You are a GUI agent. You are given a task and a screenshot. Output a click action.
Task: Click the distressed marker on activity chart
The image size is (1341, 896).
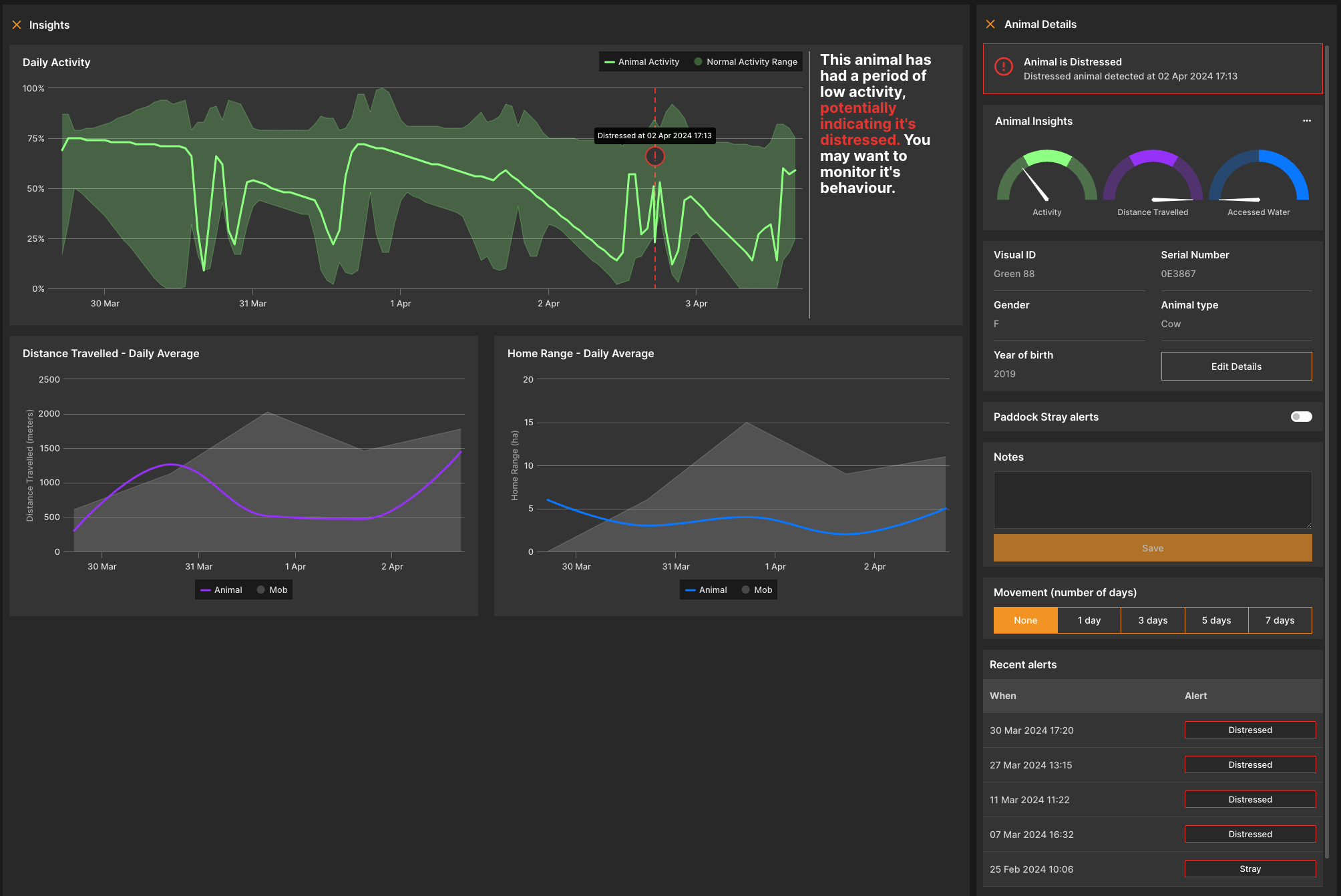coord(654,156)
